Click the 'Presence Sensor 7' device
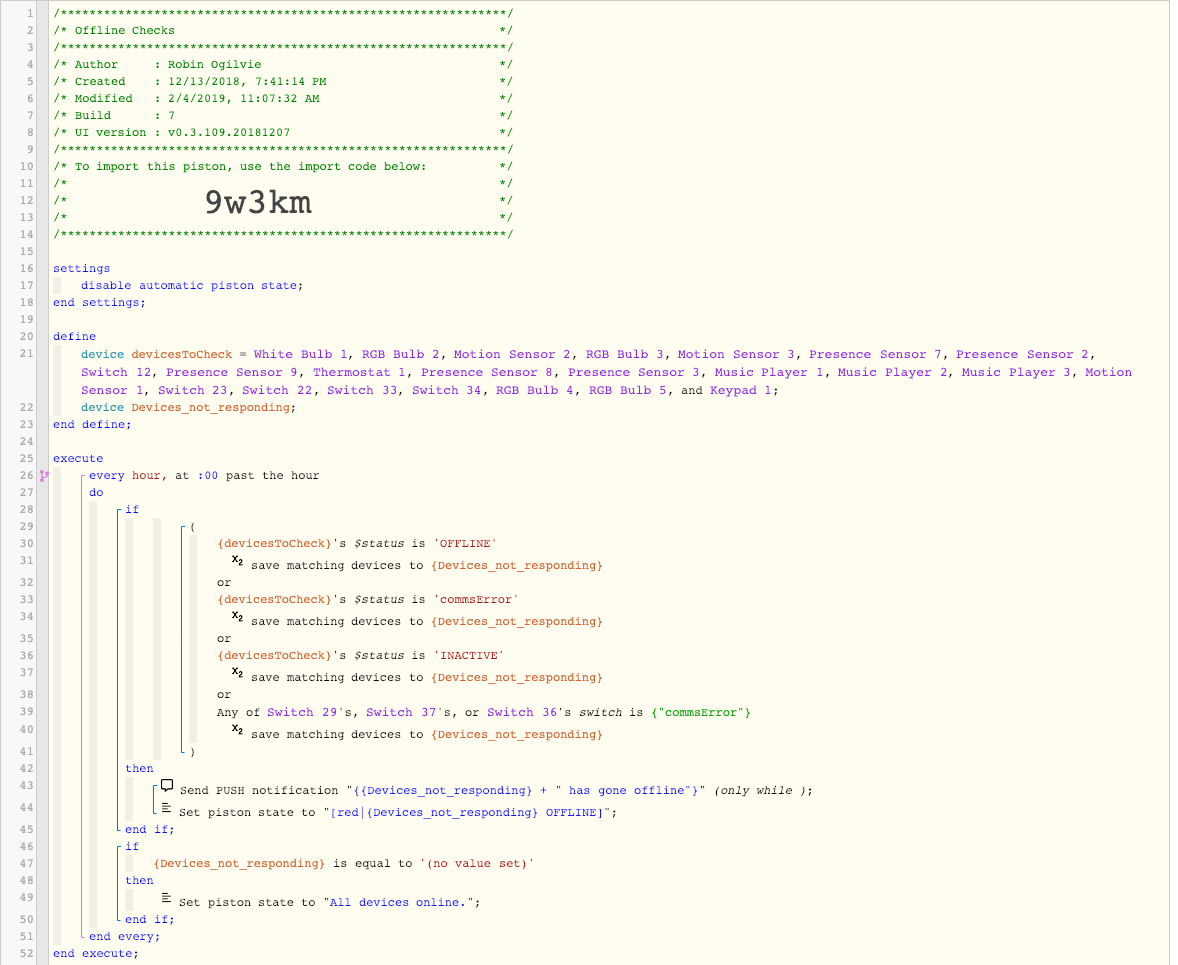This screenshot has width=1178, height=965. pyautogui.click(x=875, y=355)
